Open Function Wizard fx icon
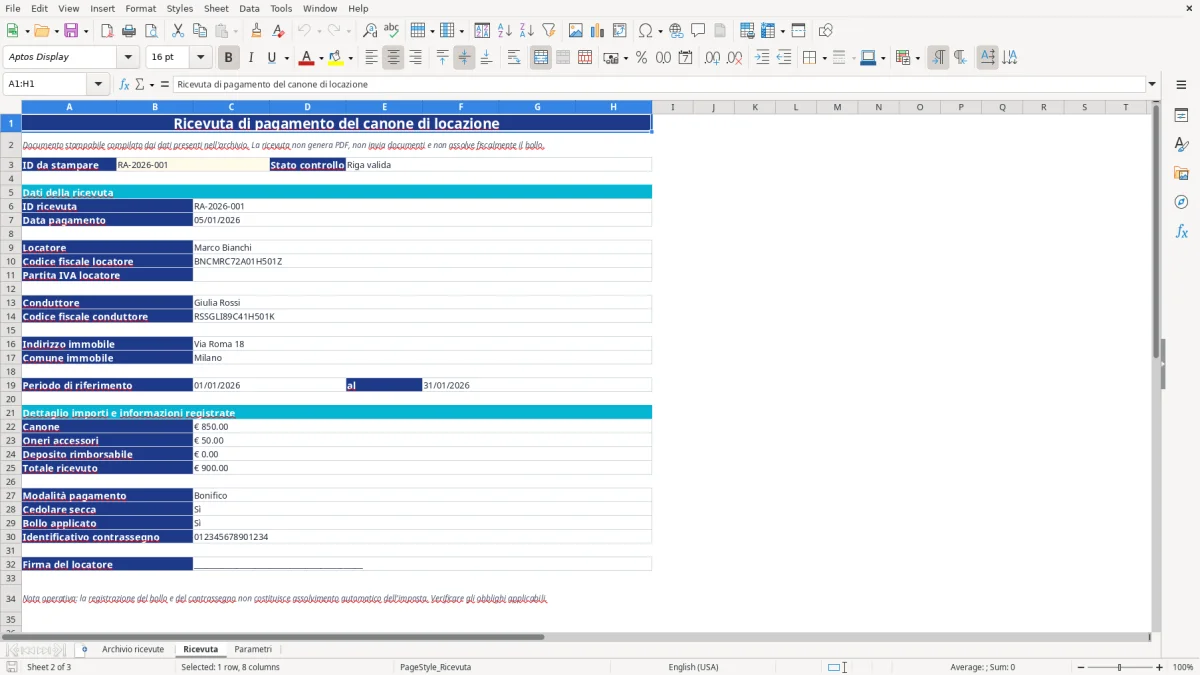The width and height of the screenshot is (1200, 675). pyautogui.click(x=124, y=85)
